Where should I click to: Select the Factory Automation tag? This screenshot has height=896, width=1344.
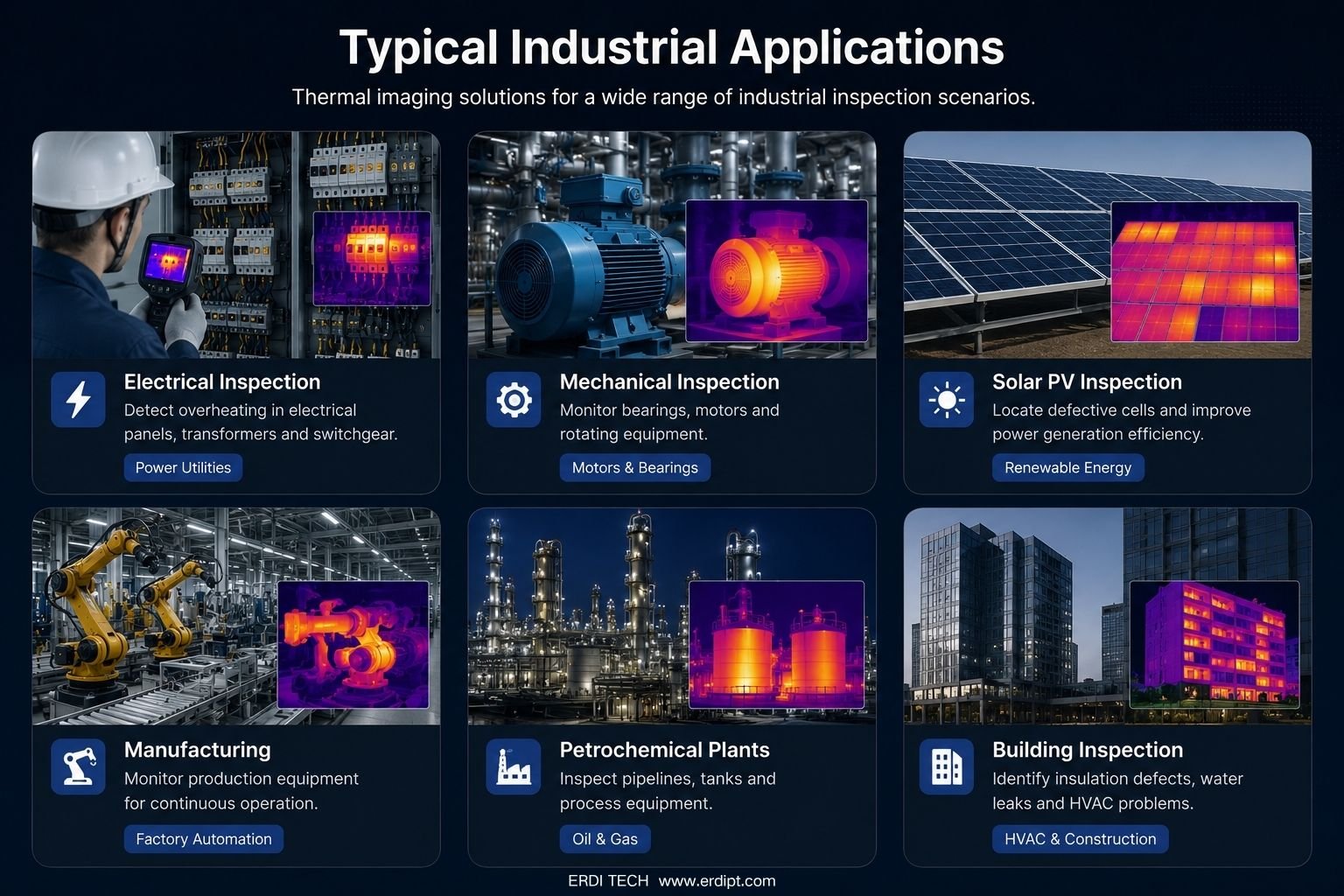tap(204, 839)
